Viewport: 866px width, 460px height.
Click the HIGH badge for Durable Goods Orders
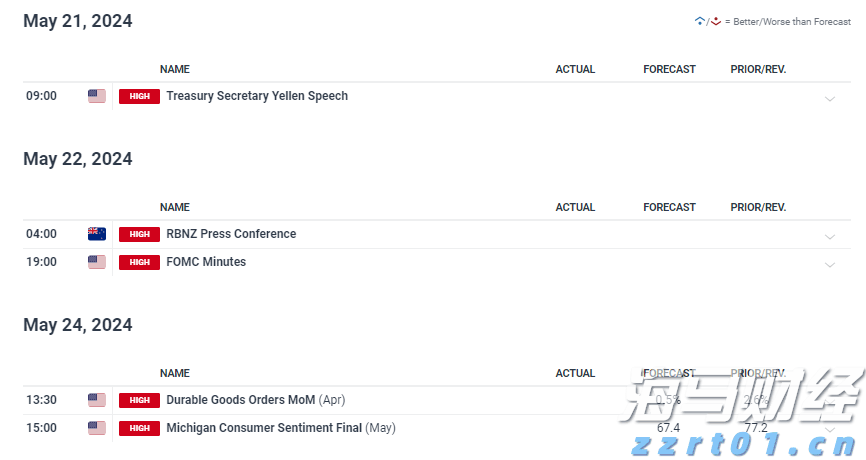(139, 400)
